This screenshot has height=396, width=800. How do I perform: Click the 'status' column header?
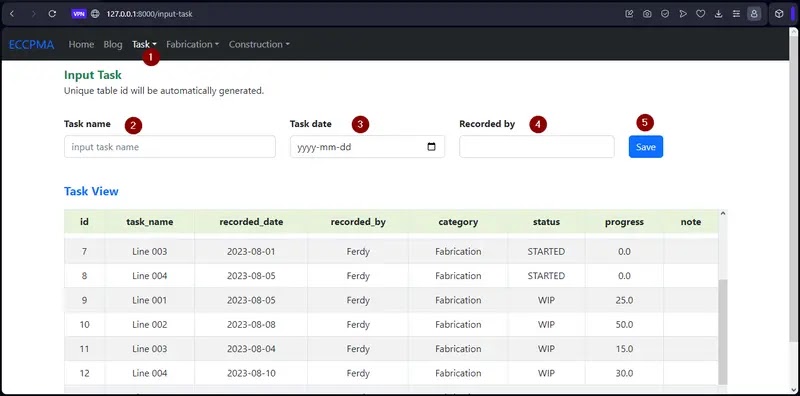tap(546, 222)
